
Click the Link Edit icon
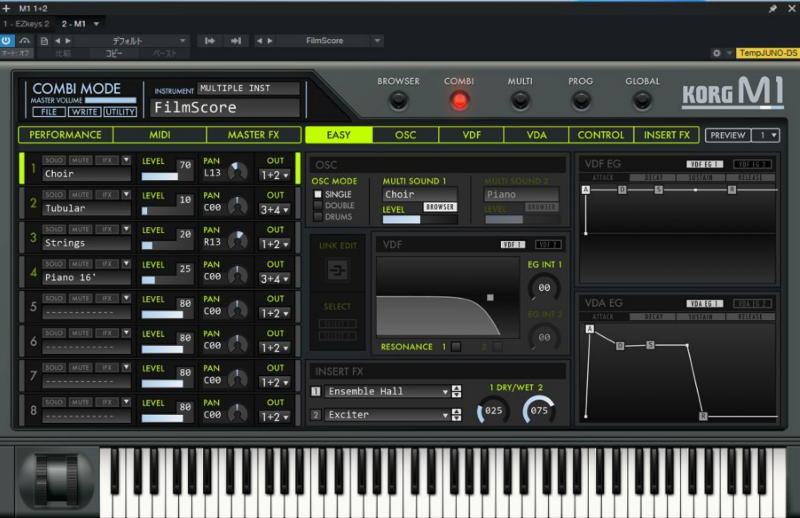coord(338,270)
